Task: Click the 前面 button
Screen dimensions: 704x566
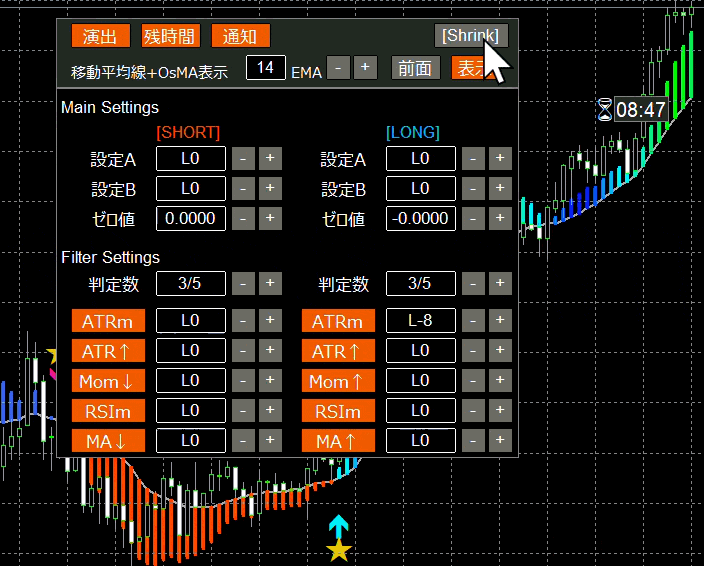Action: tap(415, 67)
